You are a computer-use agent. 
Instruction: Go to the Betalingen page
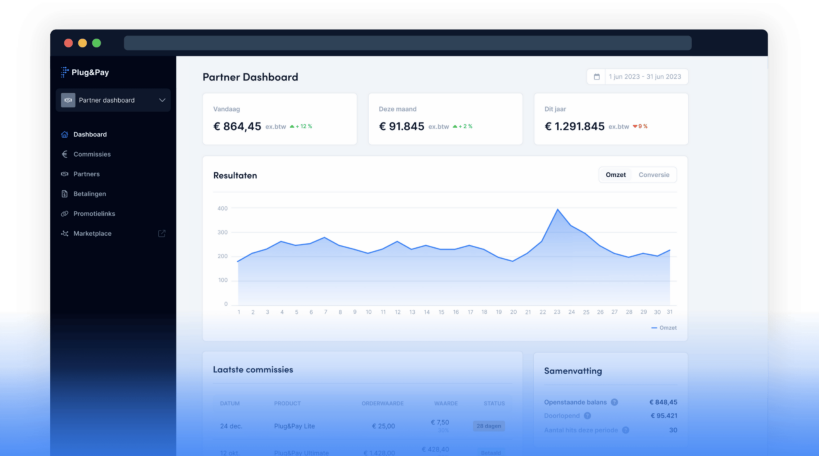click(90, 194)
